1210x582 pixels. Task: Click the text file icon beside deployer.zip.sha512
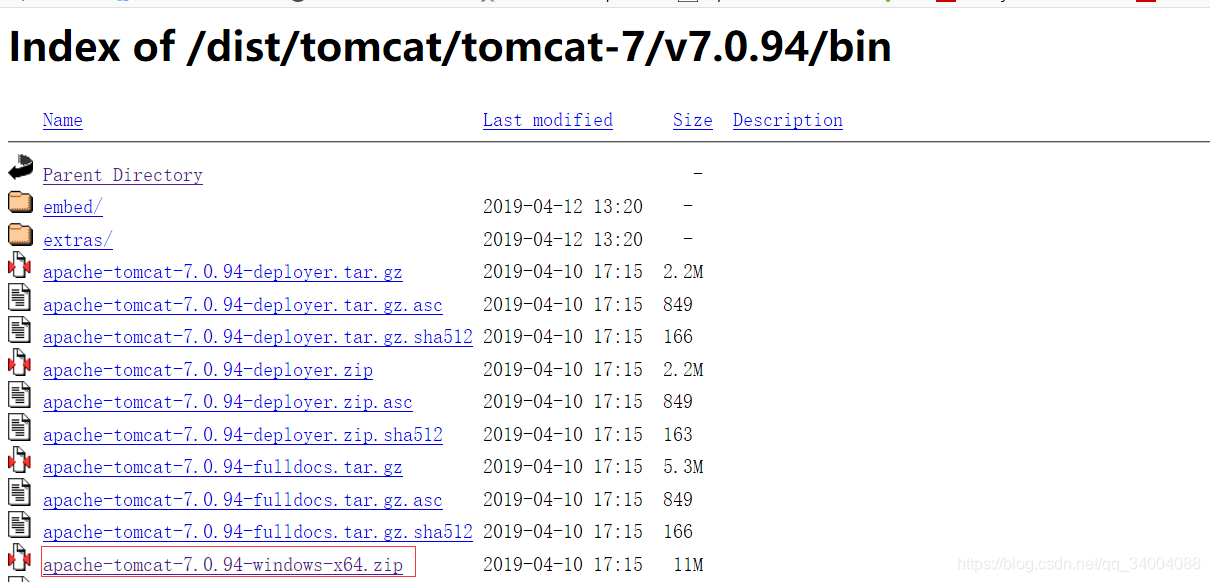tap(20, 429)
